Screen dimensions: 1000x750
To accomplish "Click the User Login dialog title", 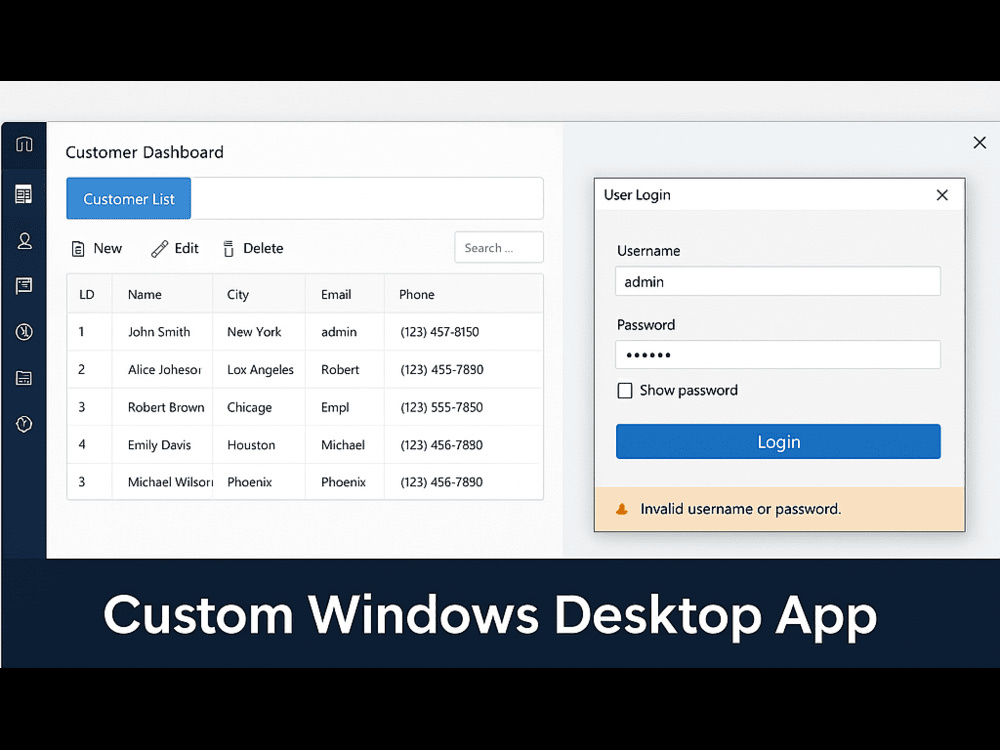I will coord(637,195).
